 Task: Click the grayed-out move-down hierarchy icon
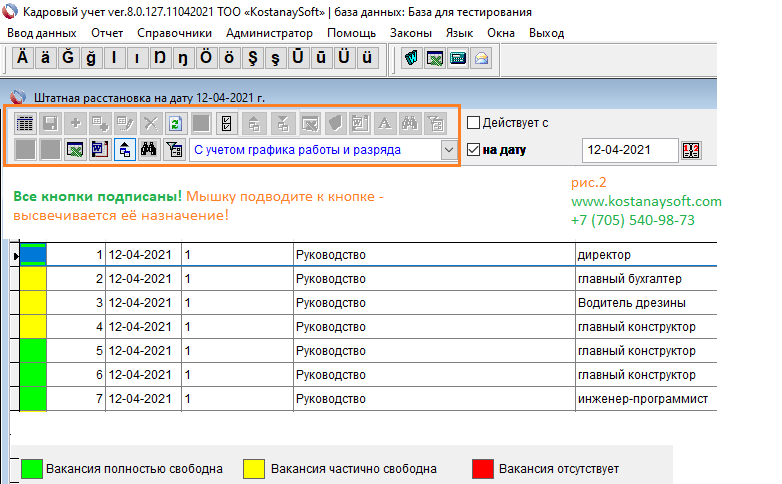(283, 123)
